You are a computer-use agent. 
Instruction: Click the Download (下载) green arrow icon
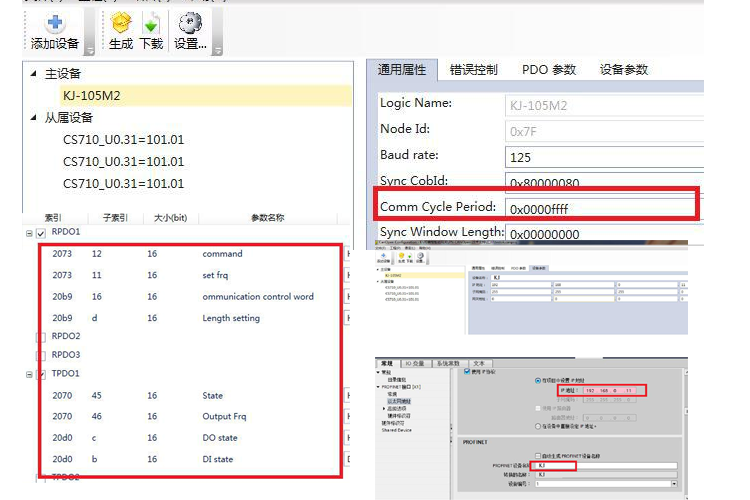pos(150,22)
